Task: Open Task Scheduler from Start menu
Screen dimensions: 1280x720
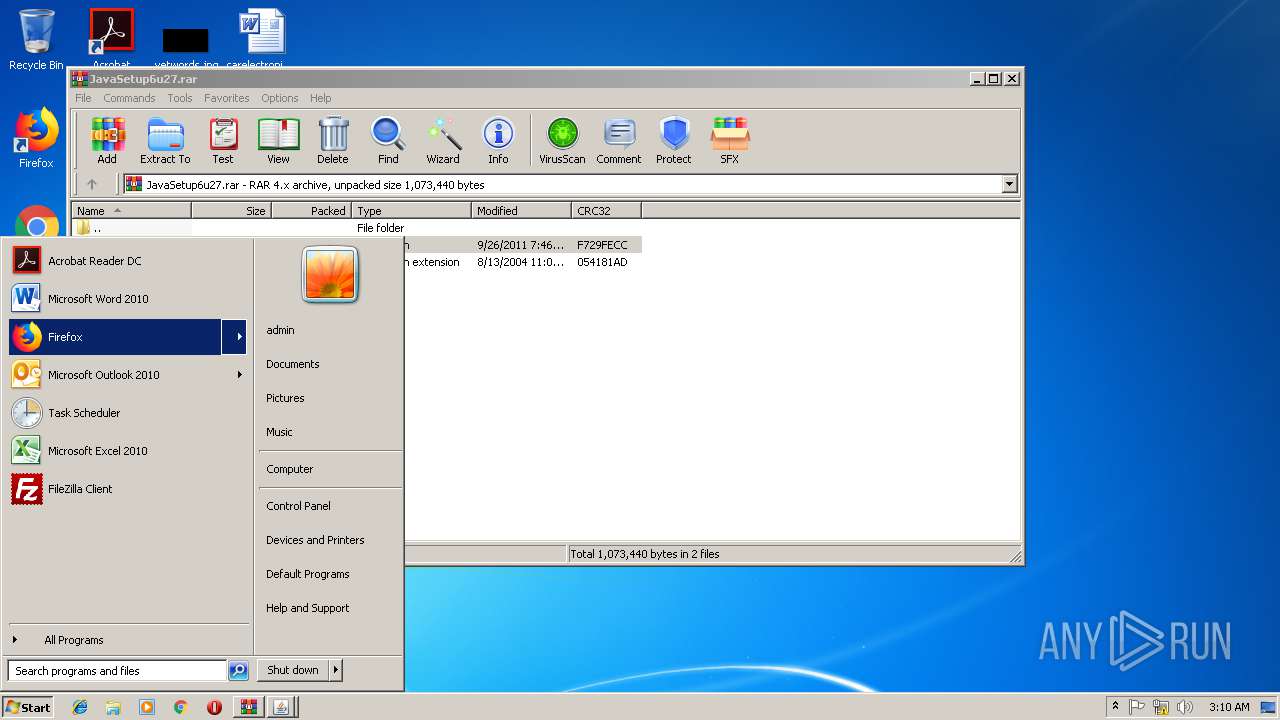Action: 128,413
